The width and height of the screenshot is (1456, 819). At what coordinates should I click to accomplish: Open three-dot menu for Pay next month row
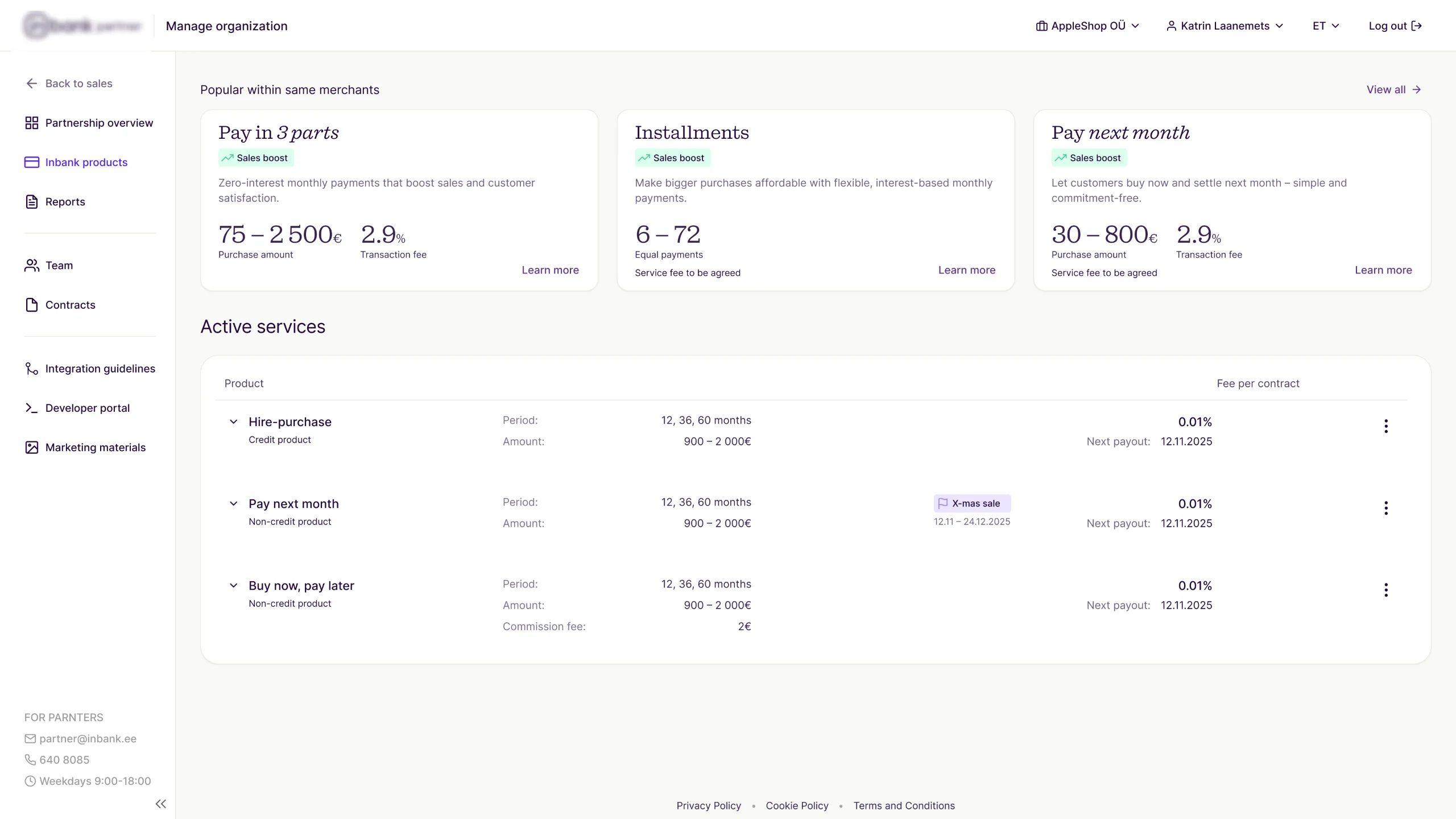point(1386,508)
